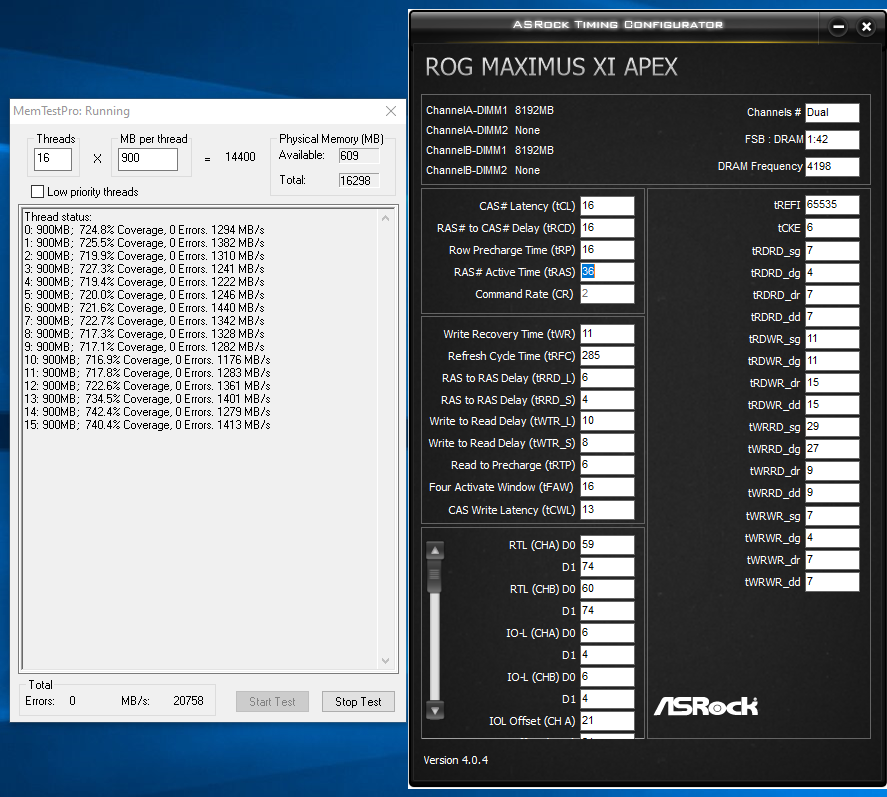This screenshot has height=797, width=887.
Task: Click the tRRD_L value field
Action: pyautogui.click(x=607, y=378)
